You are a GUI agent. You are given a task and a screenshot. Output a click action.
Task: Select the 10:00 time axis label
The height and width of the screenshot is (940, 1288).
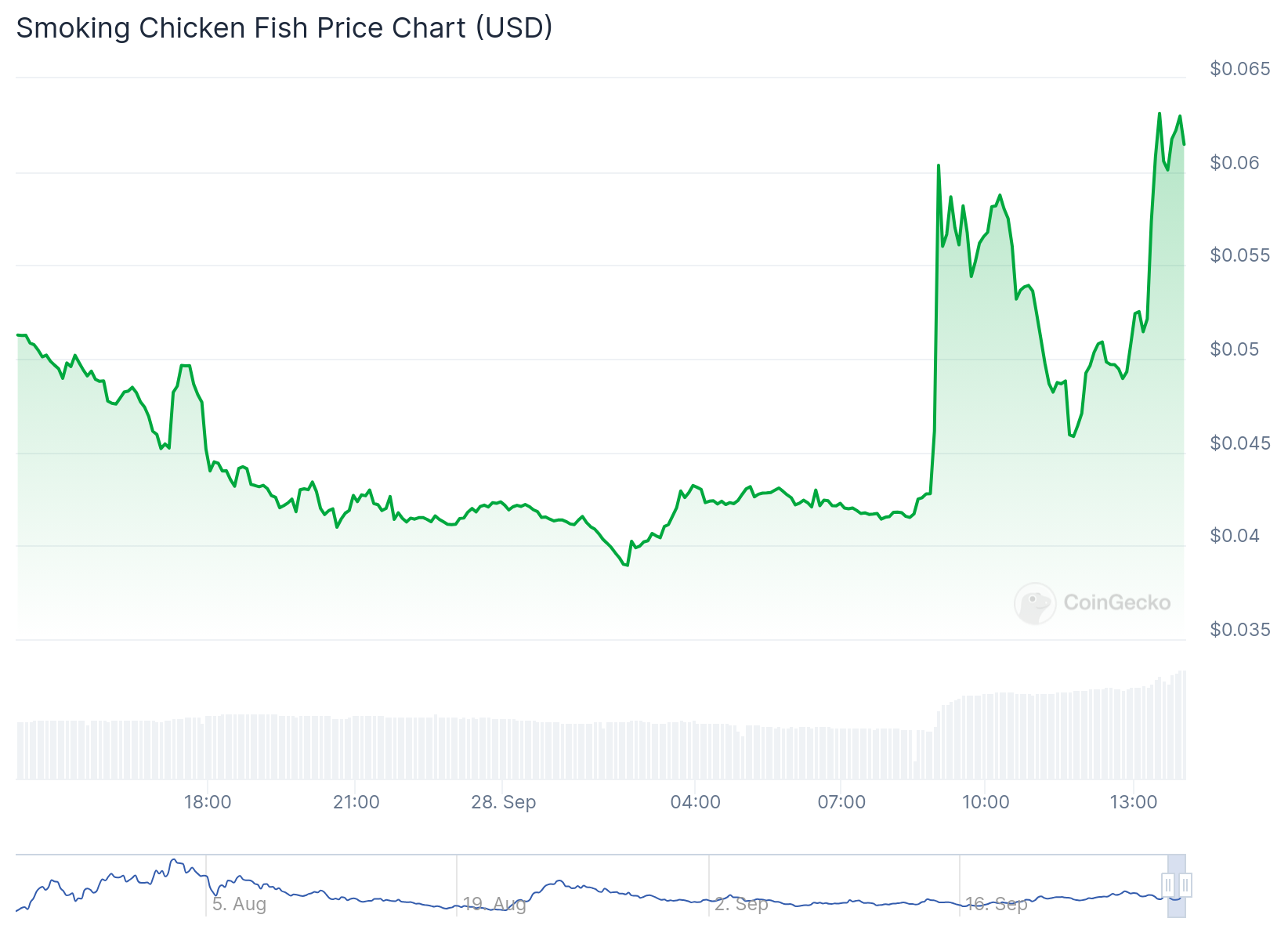(x=986, y=802)
